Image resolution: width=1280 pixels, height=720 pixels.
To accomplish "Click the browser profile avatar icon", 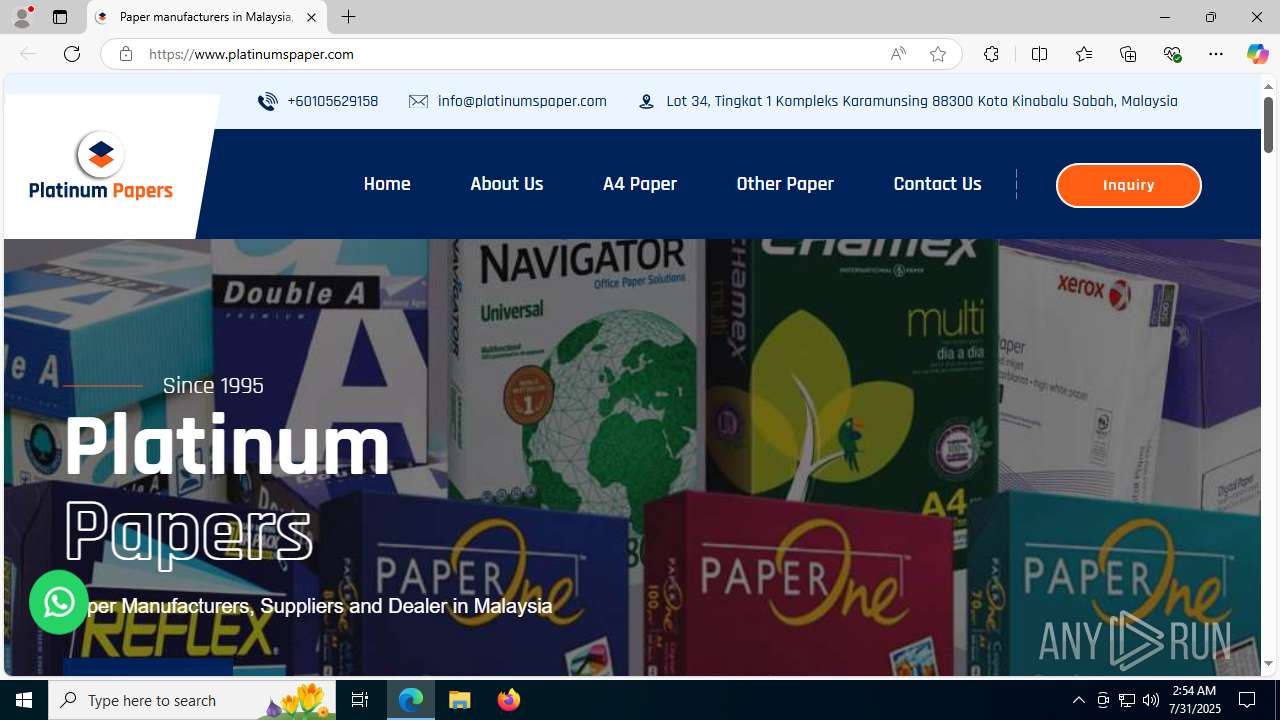I will (x=21, y=17).
